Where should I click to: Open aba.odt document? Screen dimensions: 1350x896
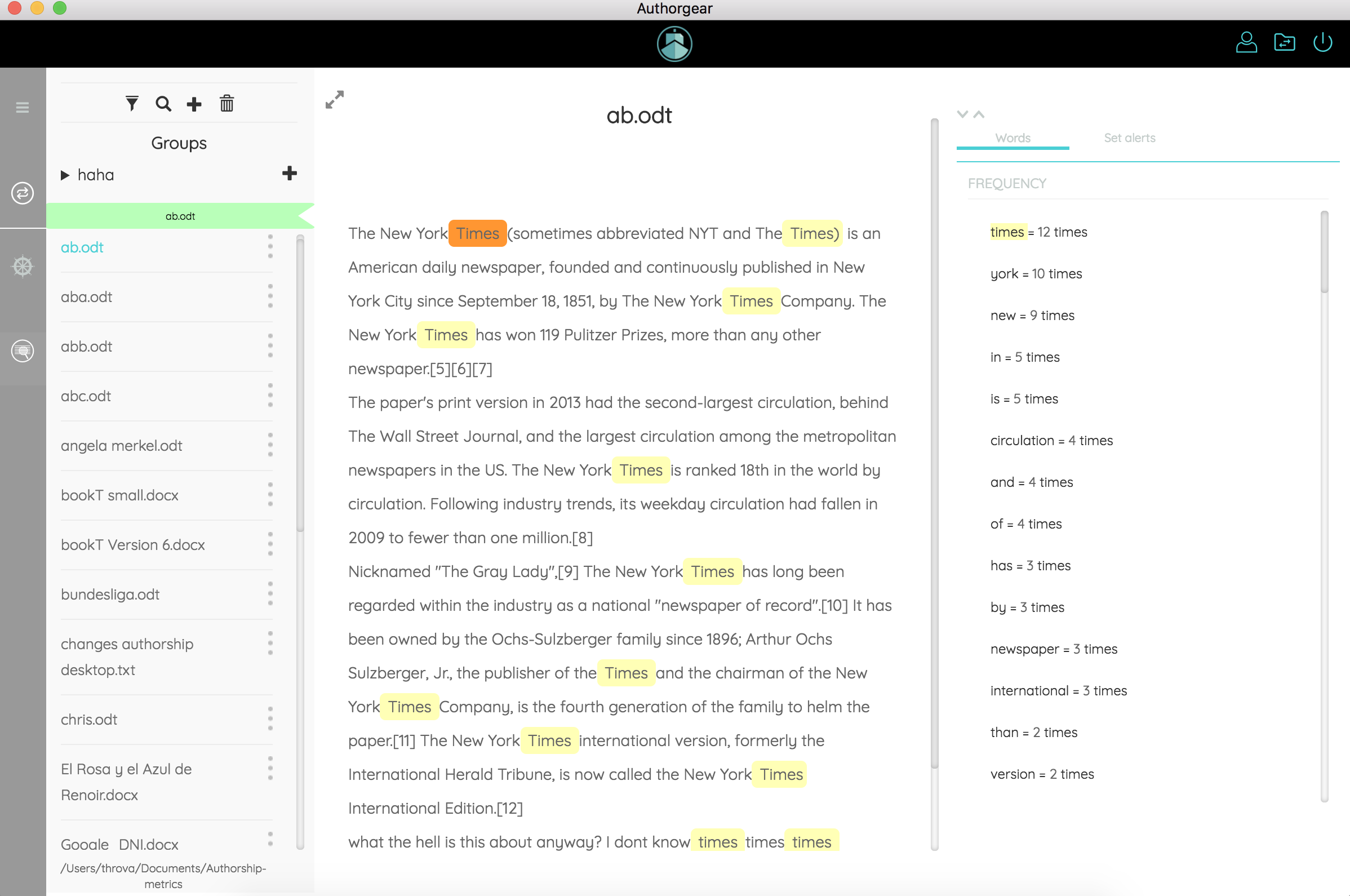pos(86,297)
